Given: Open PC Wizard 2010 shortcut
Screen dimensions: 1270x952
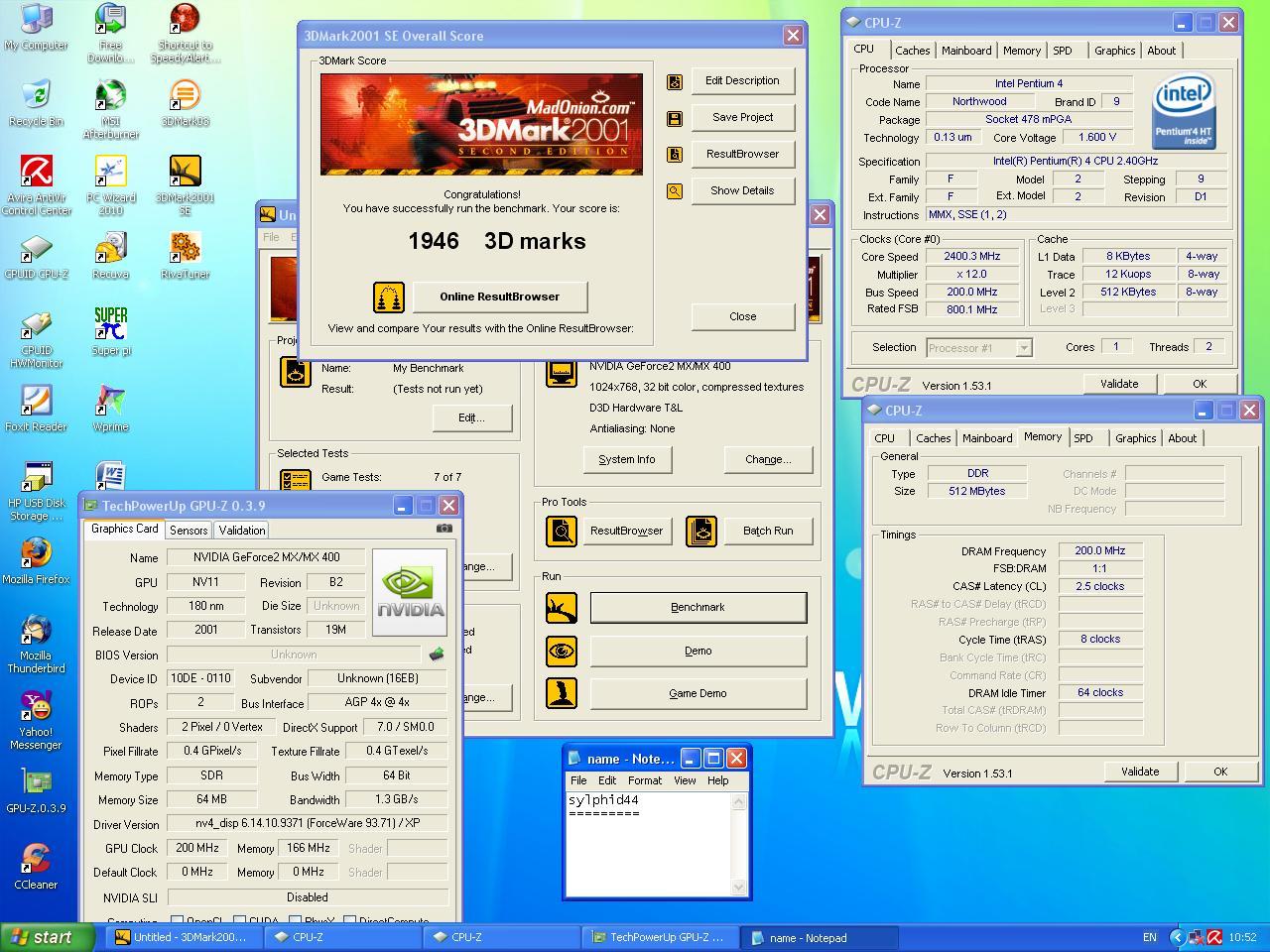Looking at the screenshot, I should pyautogui.click(x=111, y=186).
